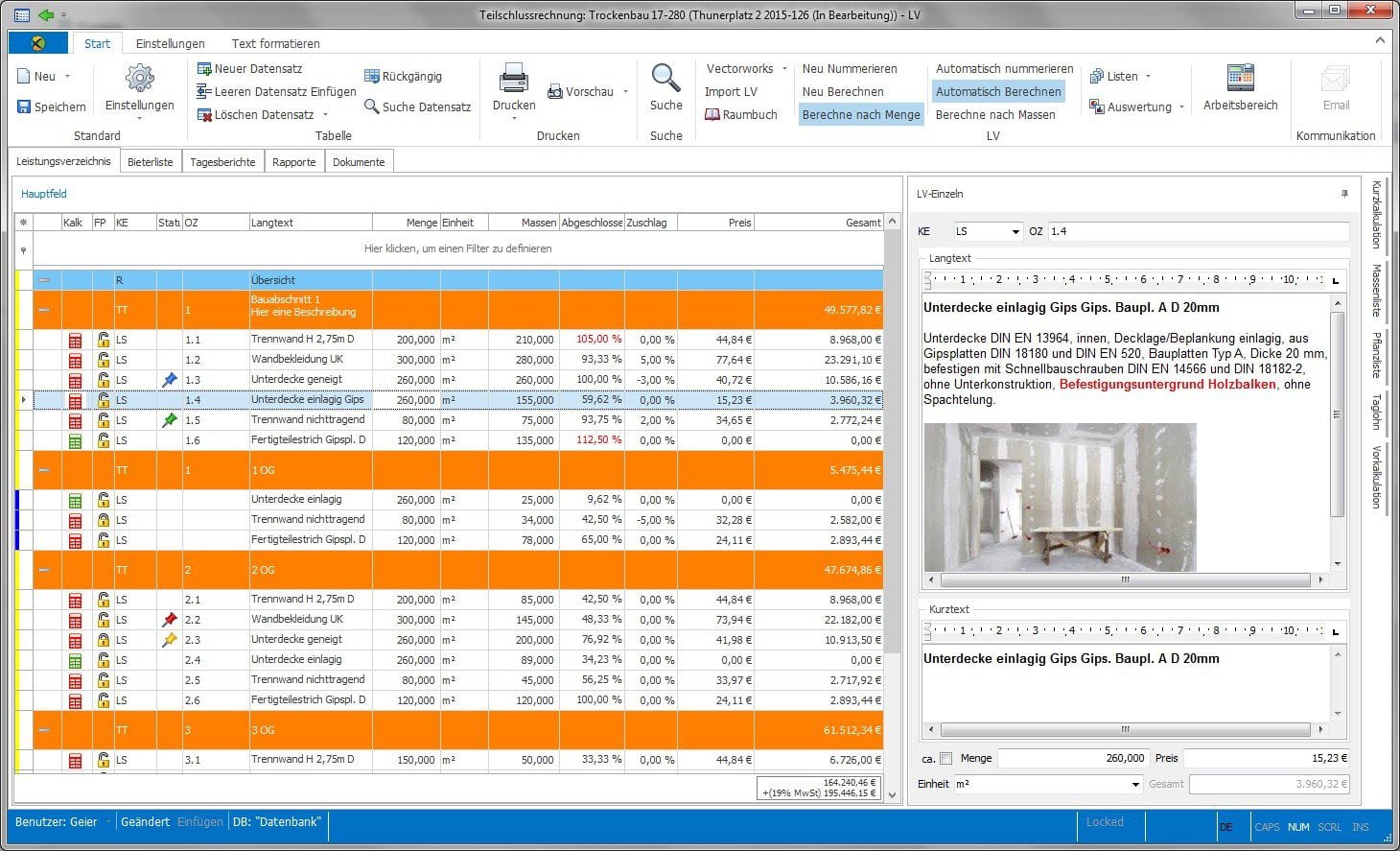Click the Neu document icon
1400x851 pixels.
[24, 77]
